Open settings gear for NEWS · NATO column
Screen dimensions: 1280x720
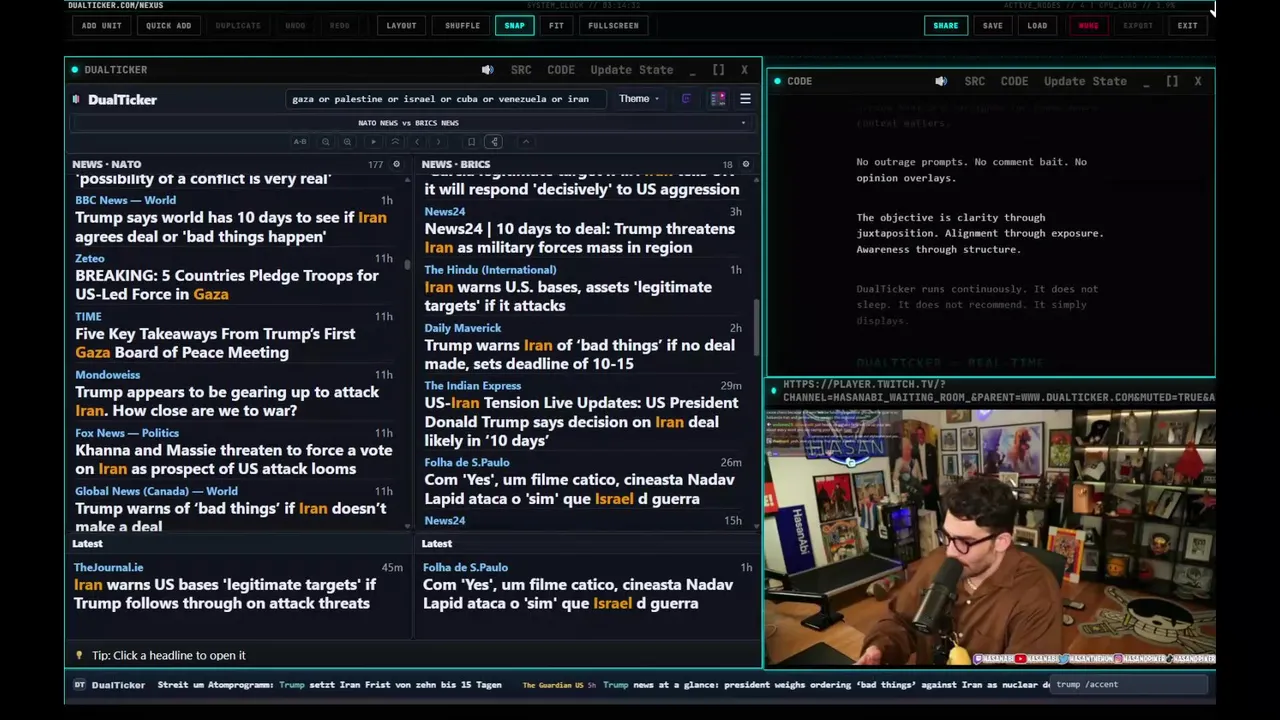point(396,164)
